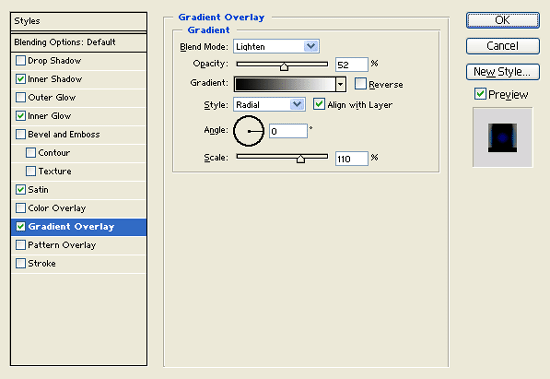550x379 pixels.
Task: Uncheck the Inner Shadow checkbox
Action: coord(21,79)
